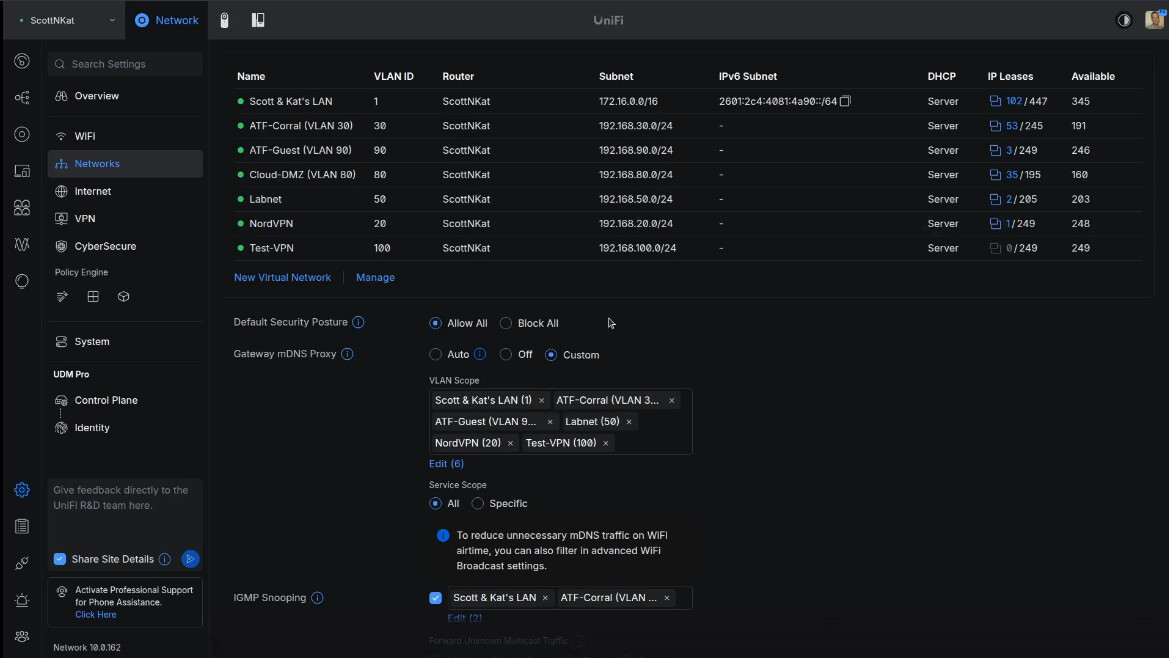Image resolution: width=1169 pixels, height=658 pixels.
Task: Click the alarm siren icon in sidebar
Action: (x=22, y=600)
